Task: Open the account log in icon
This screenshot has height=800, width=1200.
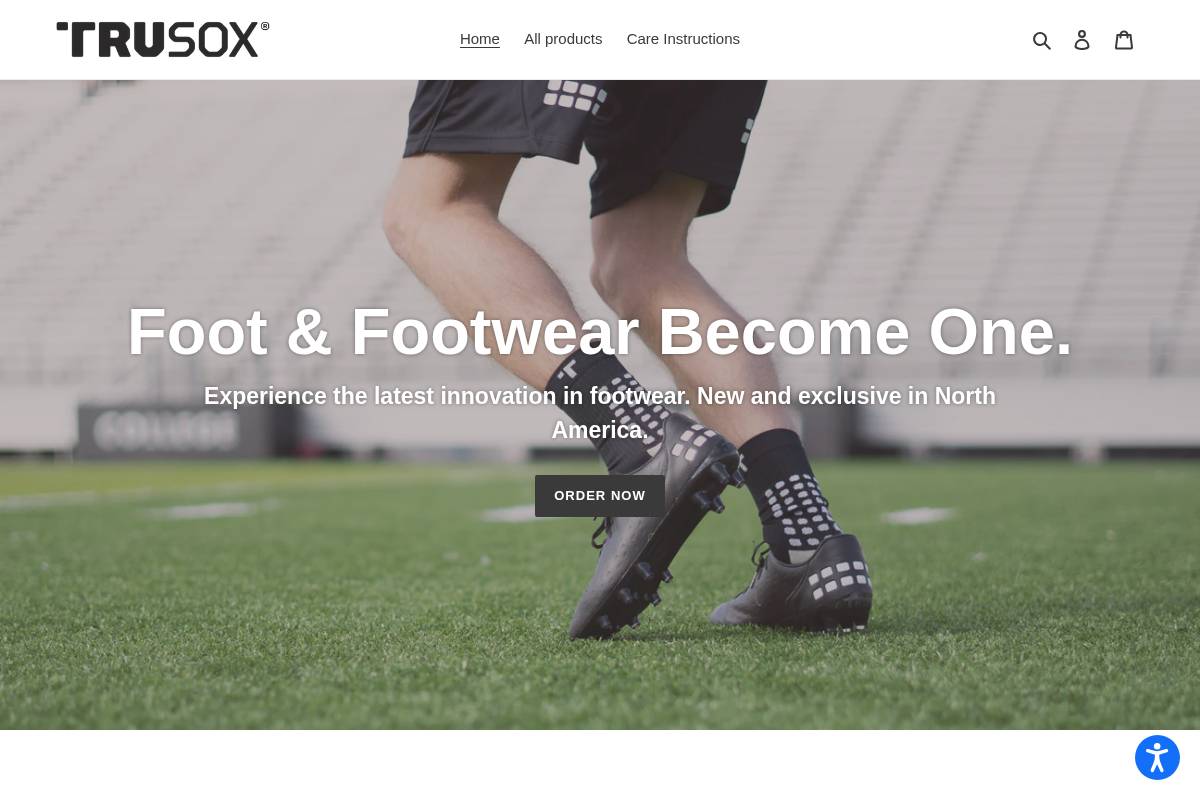Action: click(x=1082, y=40)
